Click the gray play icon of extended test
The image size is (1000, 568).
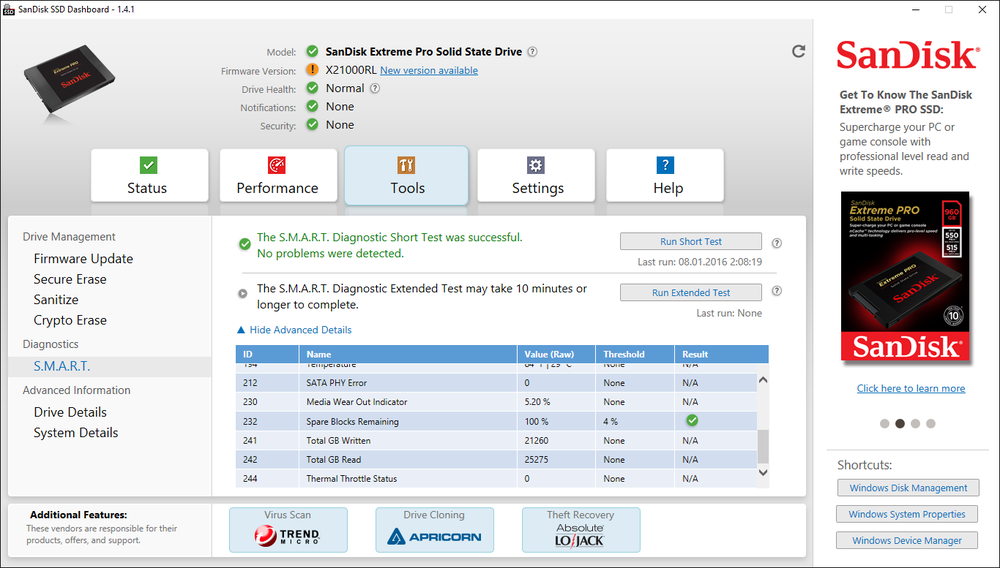coord(242,293)
